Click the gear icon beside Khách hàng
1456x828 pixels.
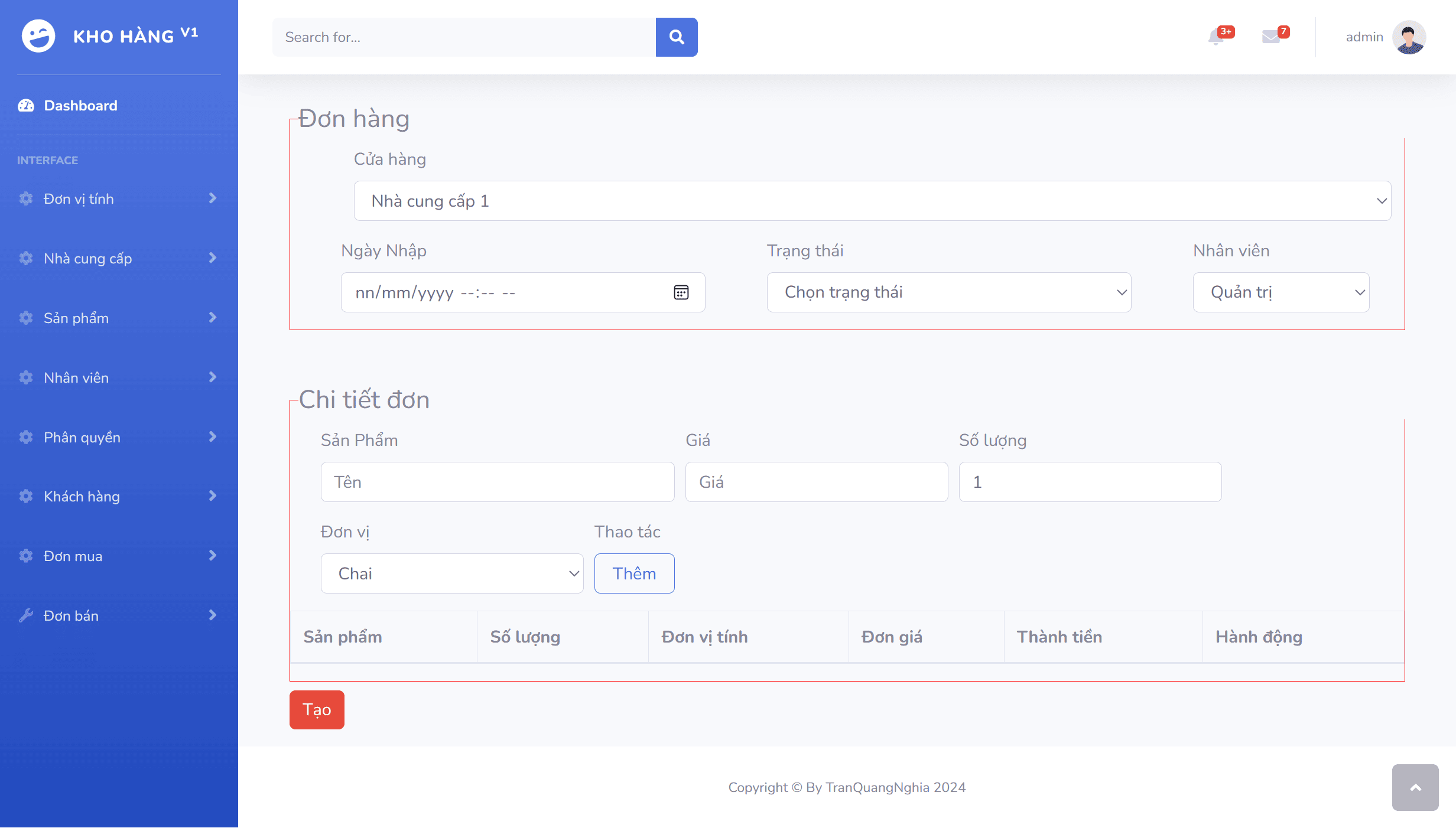[x=26, y=496]
